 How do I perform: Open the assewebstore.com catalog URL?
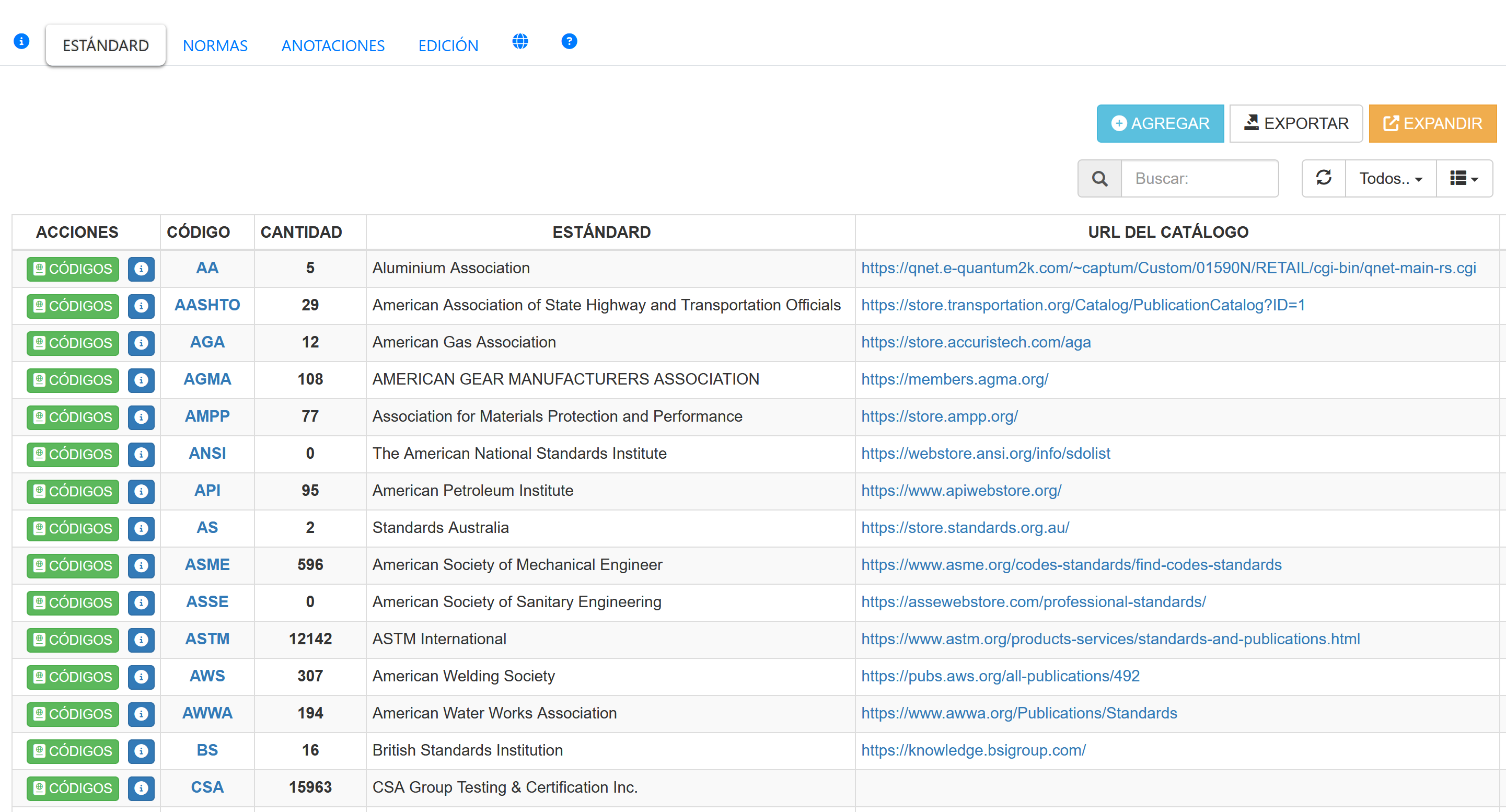point(1034,602)
